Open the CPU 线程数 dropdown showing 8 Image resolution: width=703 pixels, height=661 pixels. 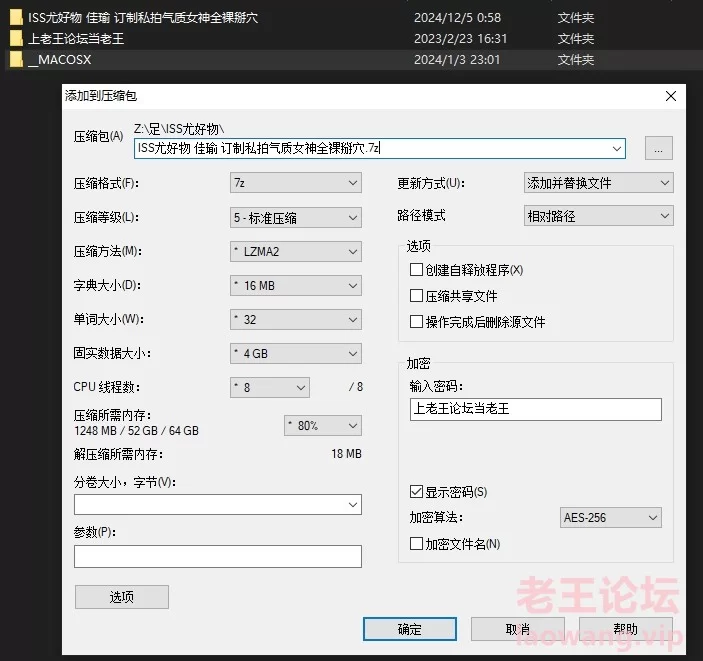(270, 387)
